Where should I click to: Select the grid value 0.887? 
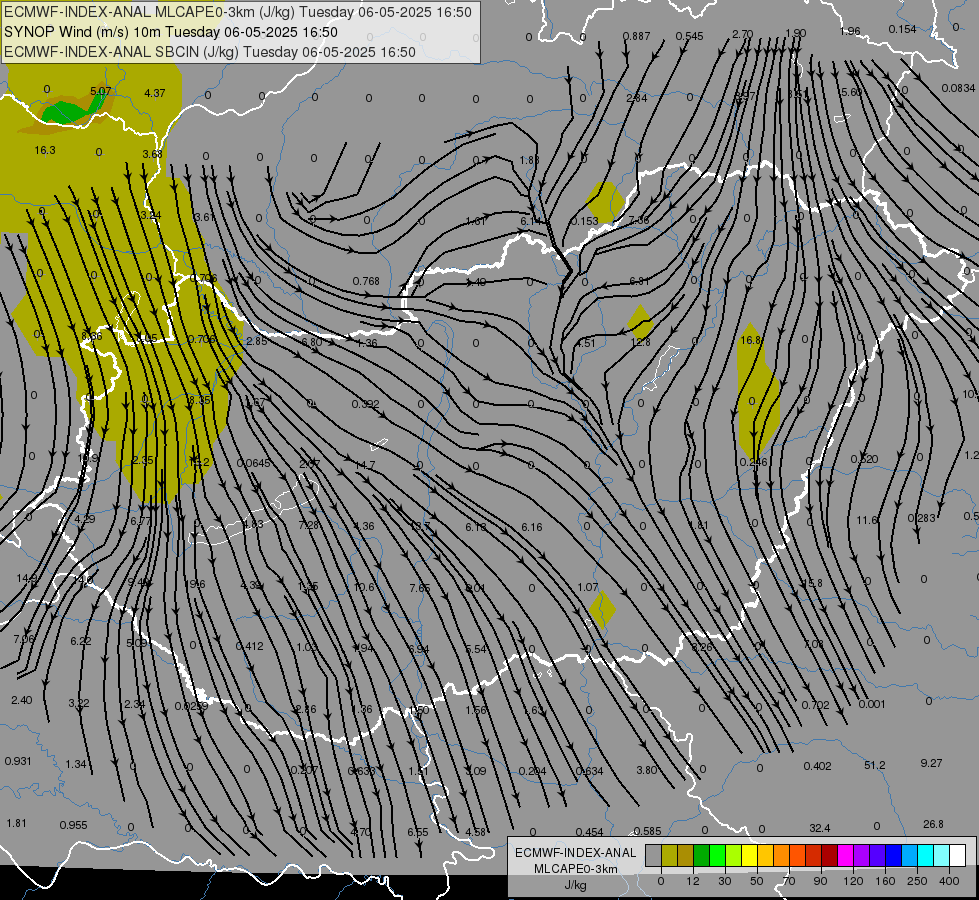636,37
